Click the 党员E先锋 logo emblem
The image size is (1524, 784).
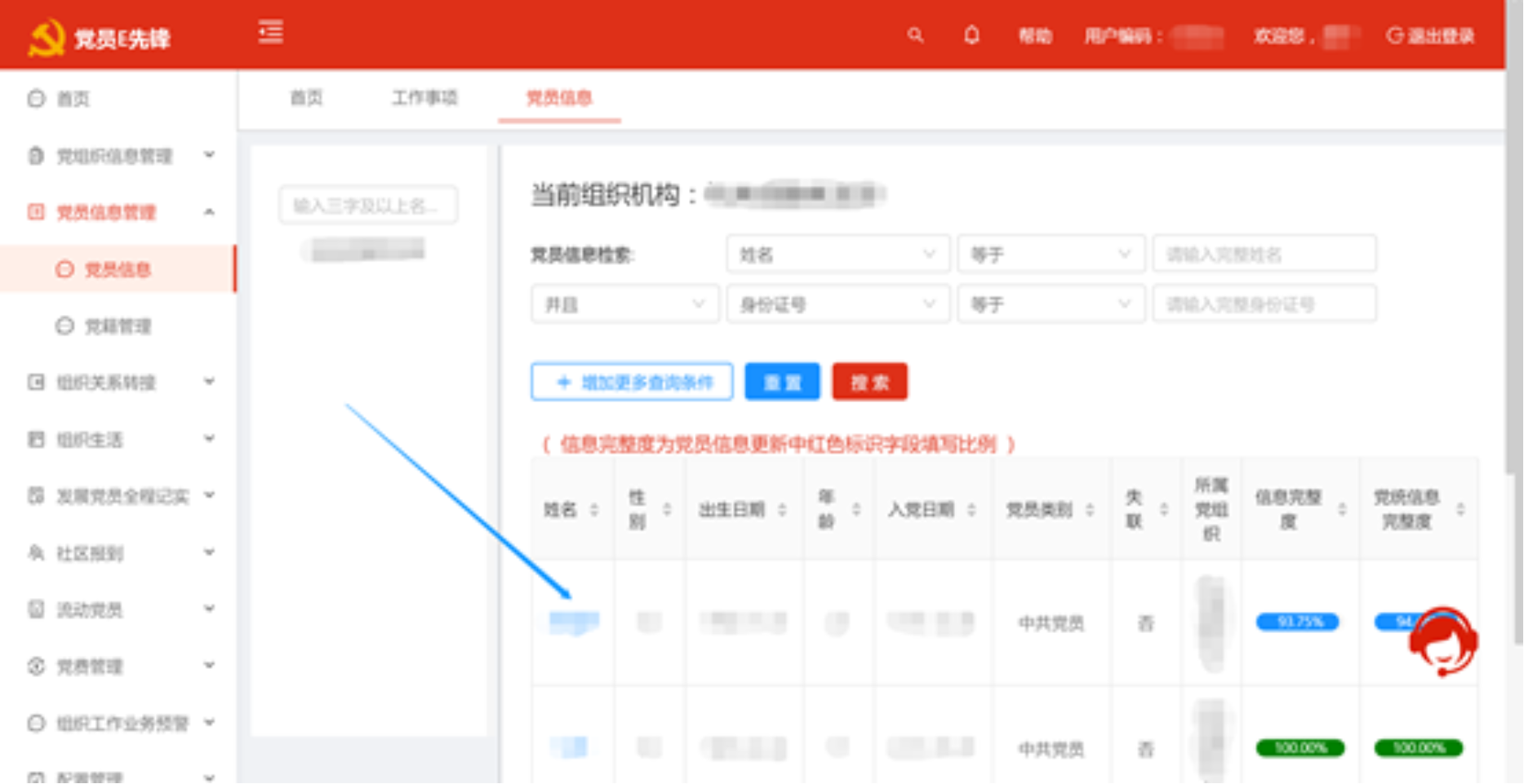[x=46, y=38]
